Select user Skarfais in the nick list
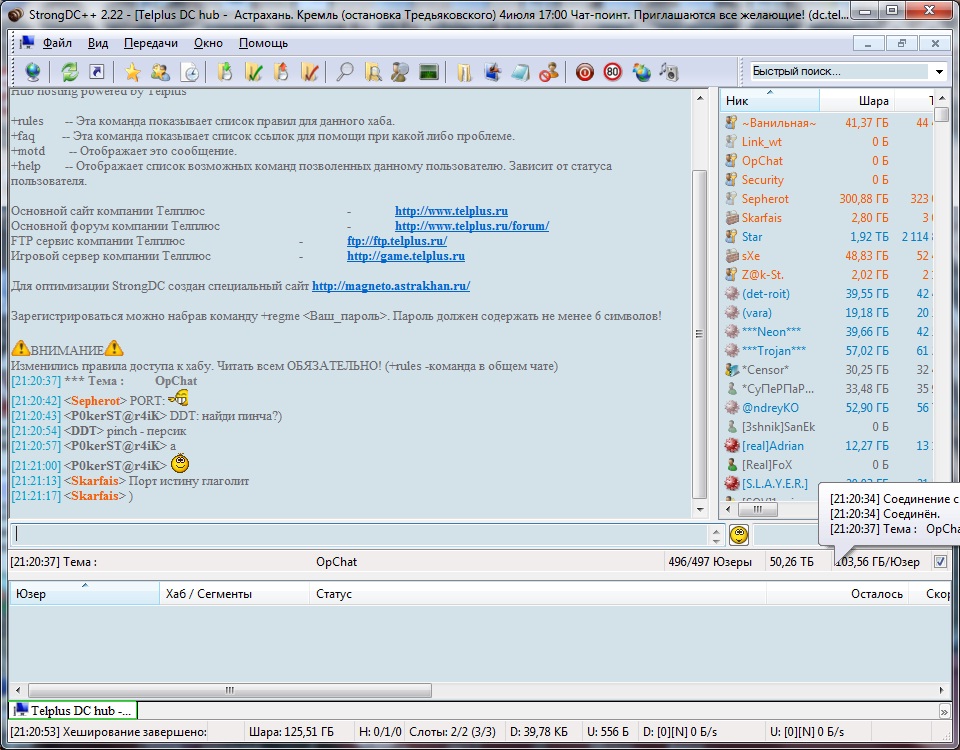Screen dimensions: 960x750 [x=762, y=218]
